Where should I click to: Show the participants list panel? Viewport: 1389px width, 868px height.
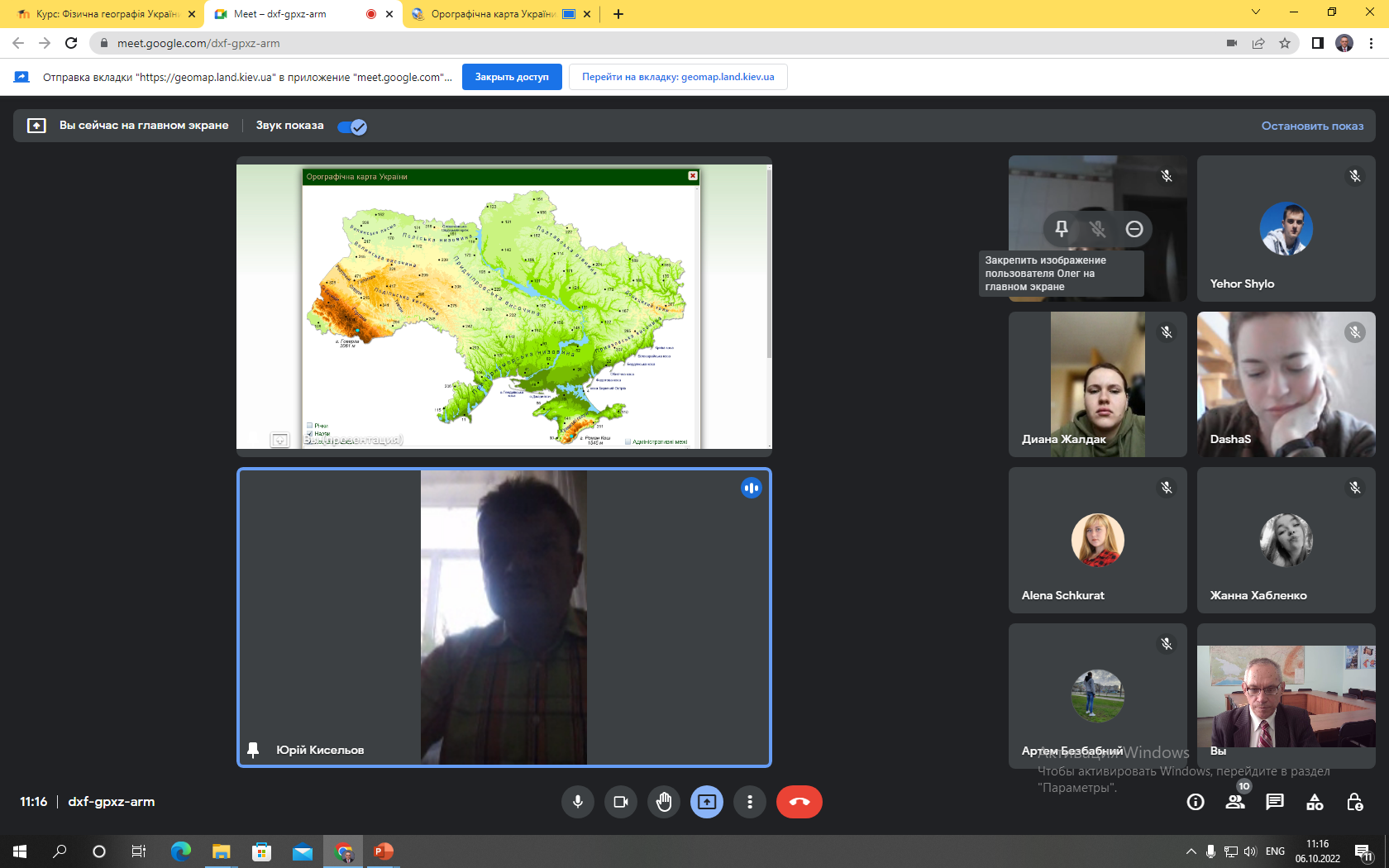click(1235, 802)
